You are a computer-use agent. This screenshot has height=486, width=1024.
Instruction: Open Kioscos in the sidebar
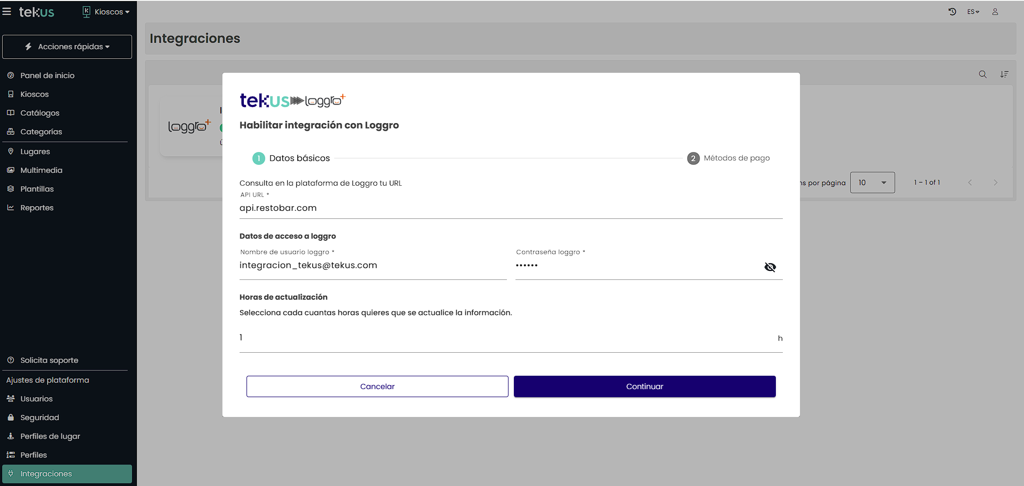tap(34, 94)
